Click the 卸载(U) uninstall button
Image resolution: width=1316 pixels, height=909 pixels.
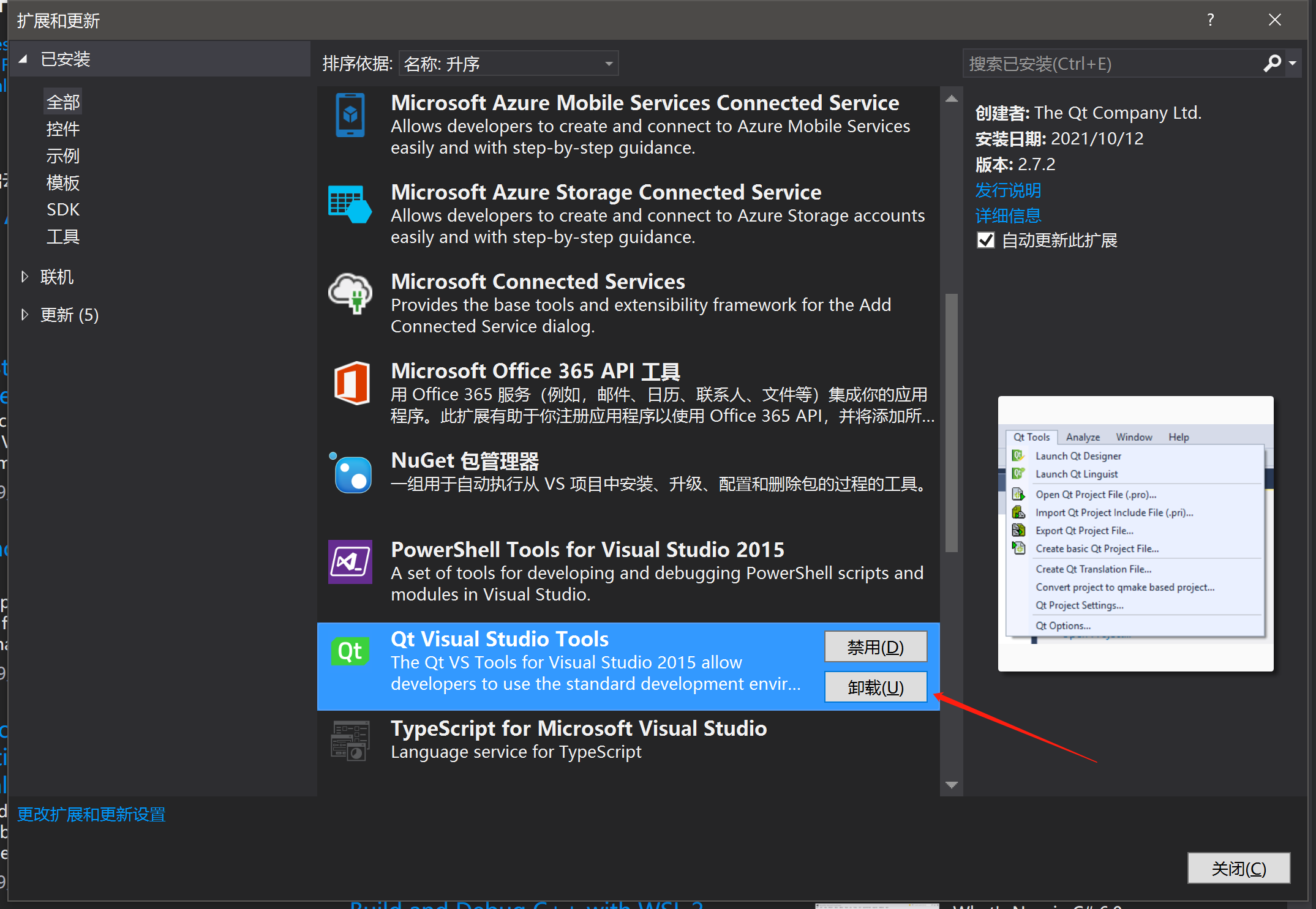(876, 687)
